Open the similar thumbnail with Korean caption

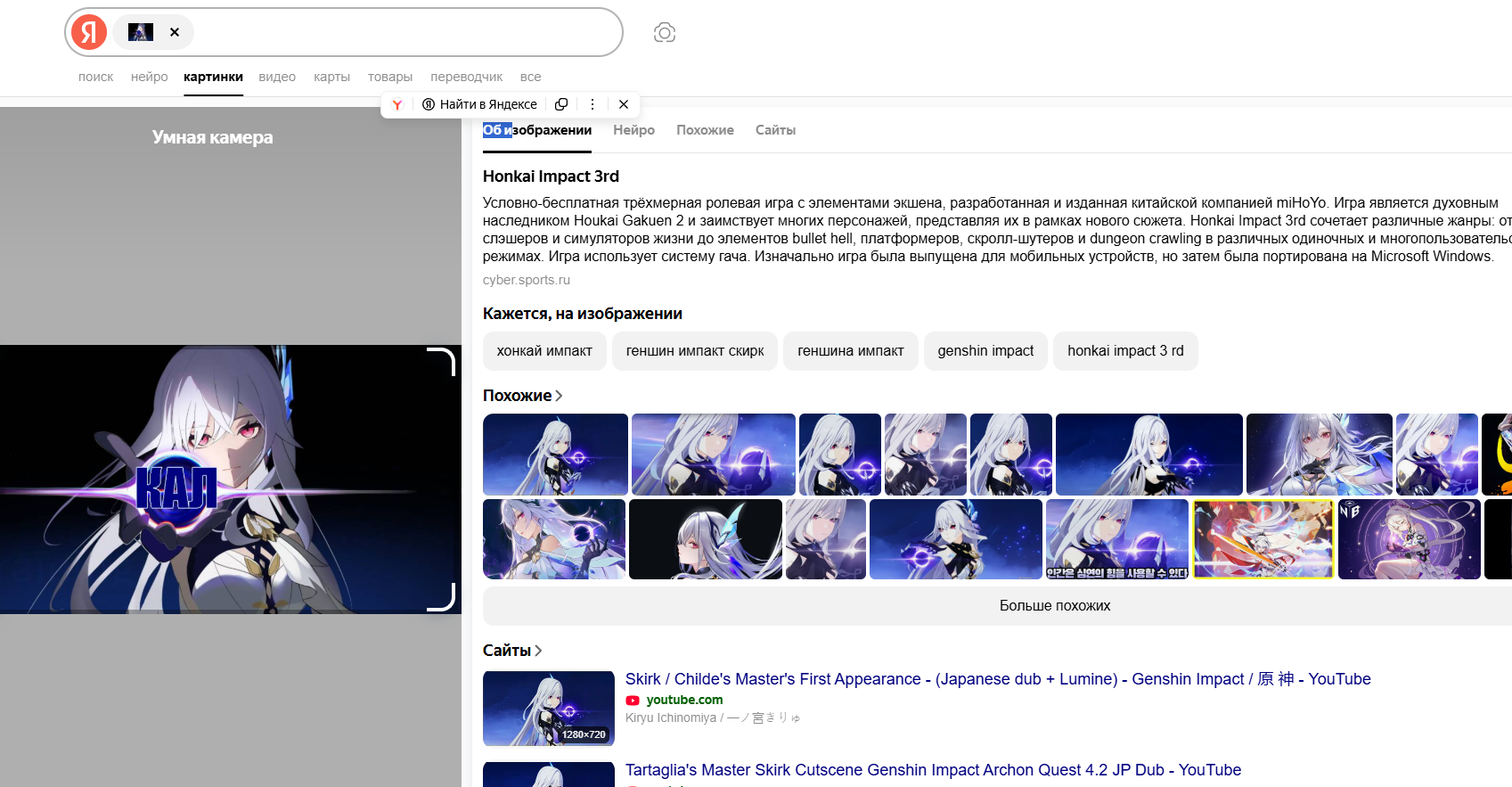[x=1117, y=539]
